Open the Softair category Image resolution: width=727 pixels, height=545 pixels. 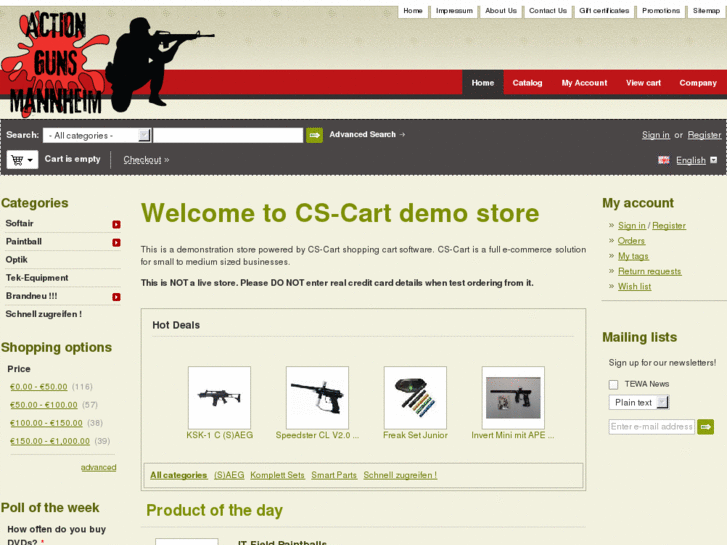(x=19, y=224)
